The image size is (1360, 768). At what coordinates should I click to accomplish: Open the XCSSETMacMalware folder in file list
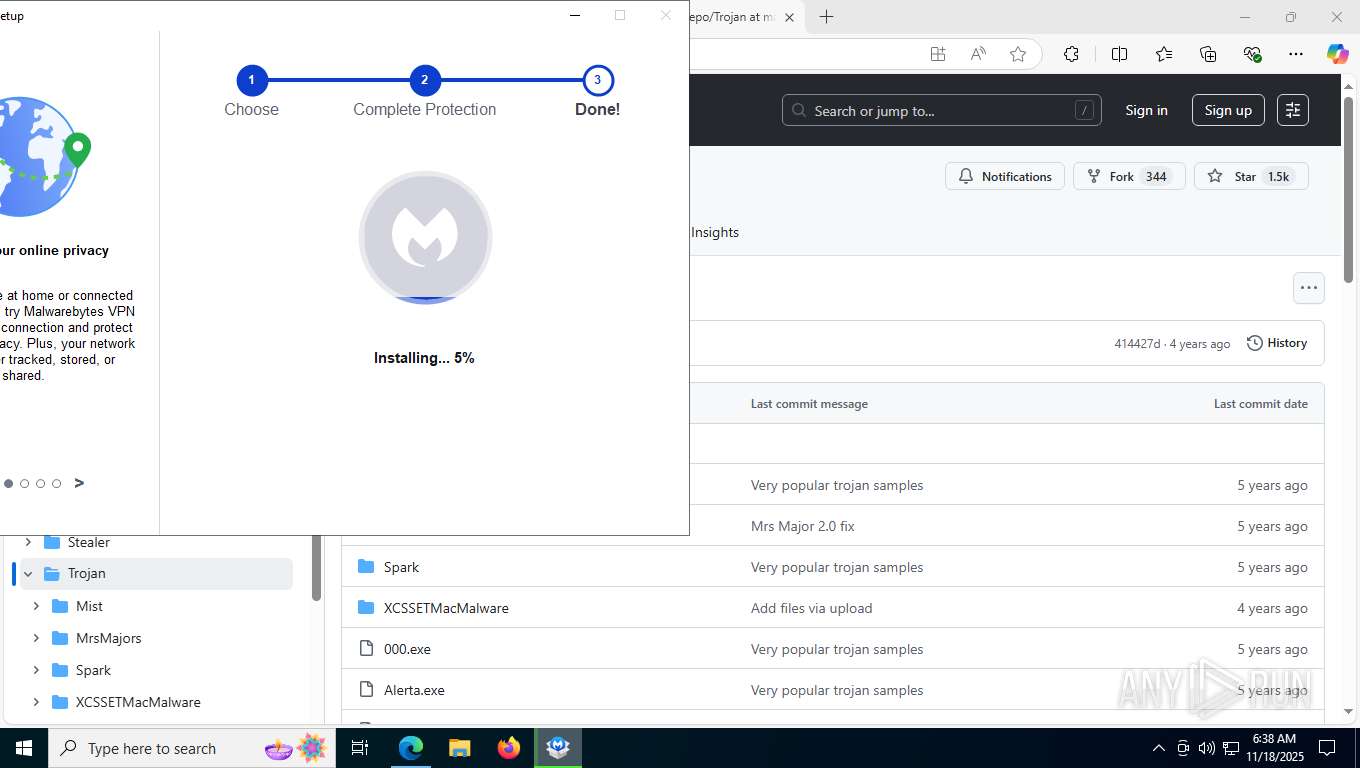pos(446,608)
